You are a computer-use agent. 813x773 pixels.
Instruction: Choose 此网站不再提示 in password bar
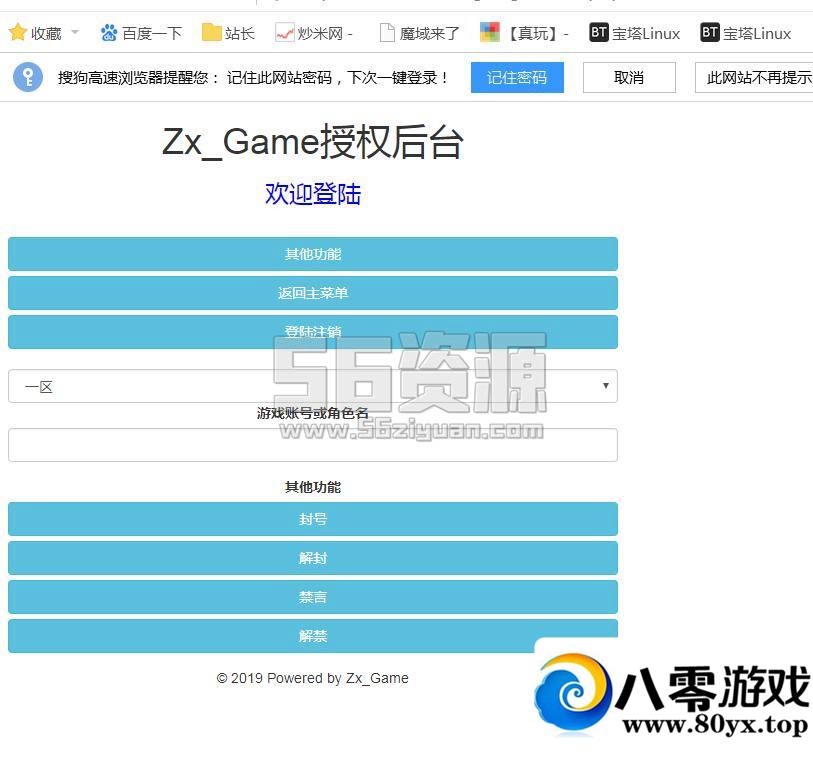[x=757, y=77]
